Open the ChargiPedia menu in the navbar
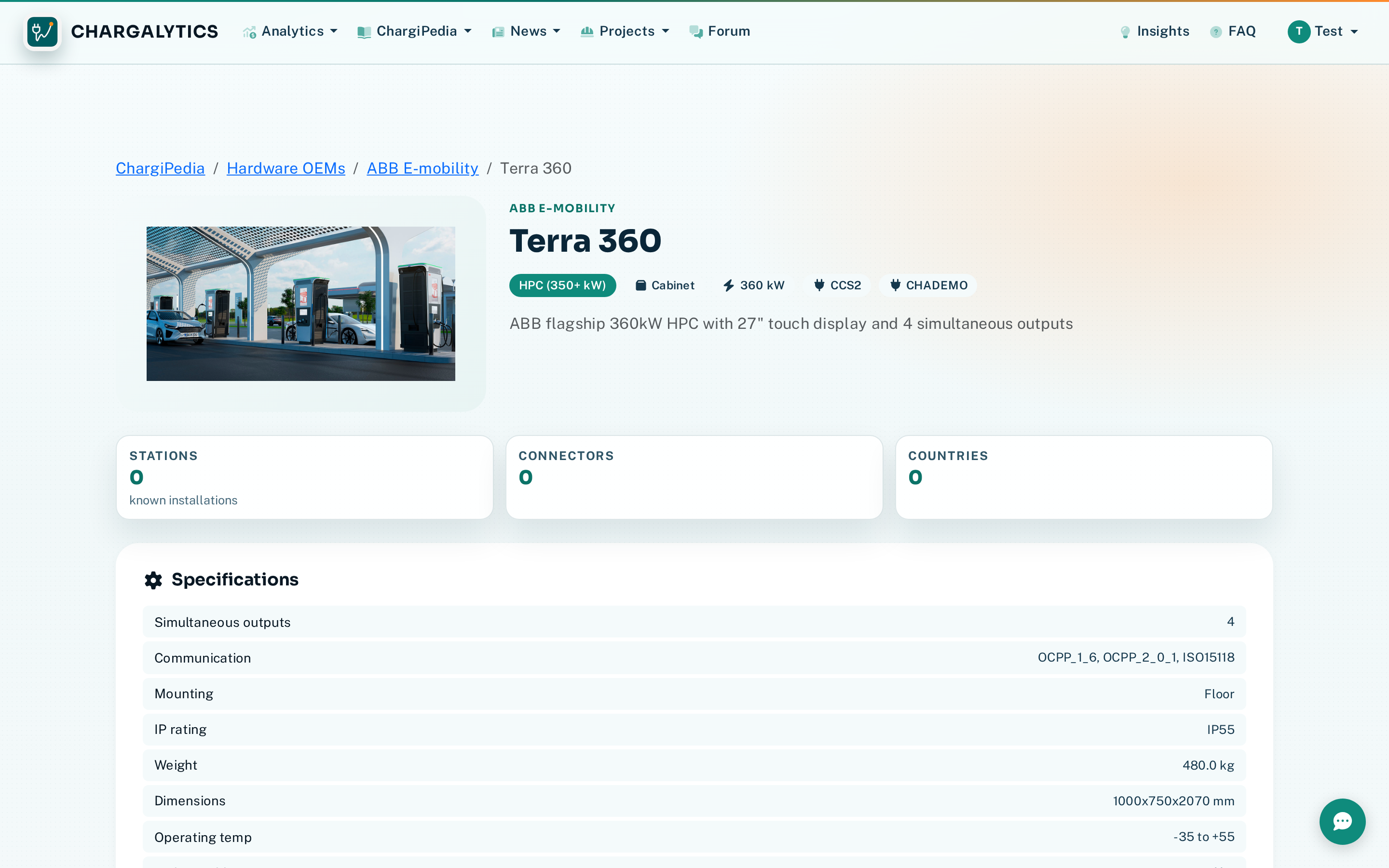The width and height of the screenshot is (1389, 868). 414,31
